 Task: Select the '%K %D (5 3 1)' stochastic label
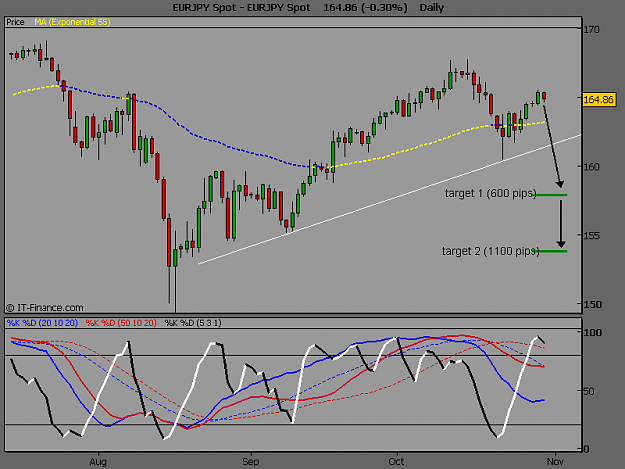(x=193, y=323)
